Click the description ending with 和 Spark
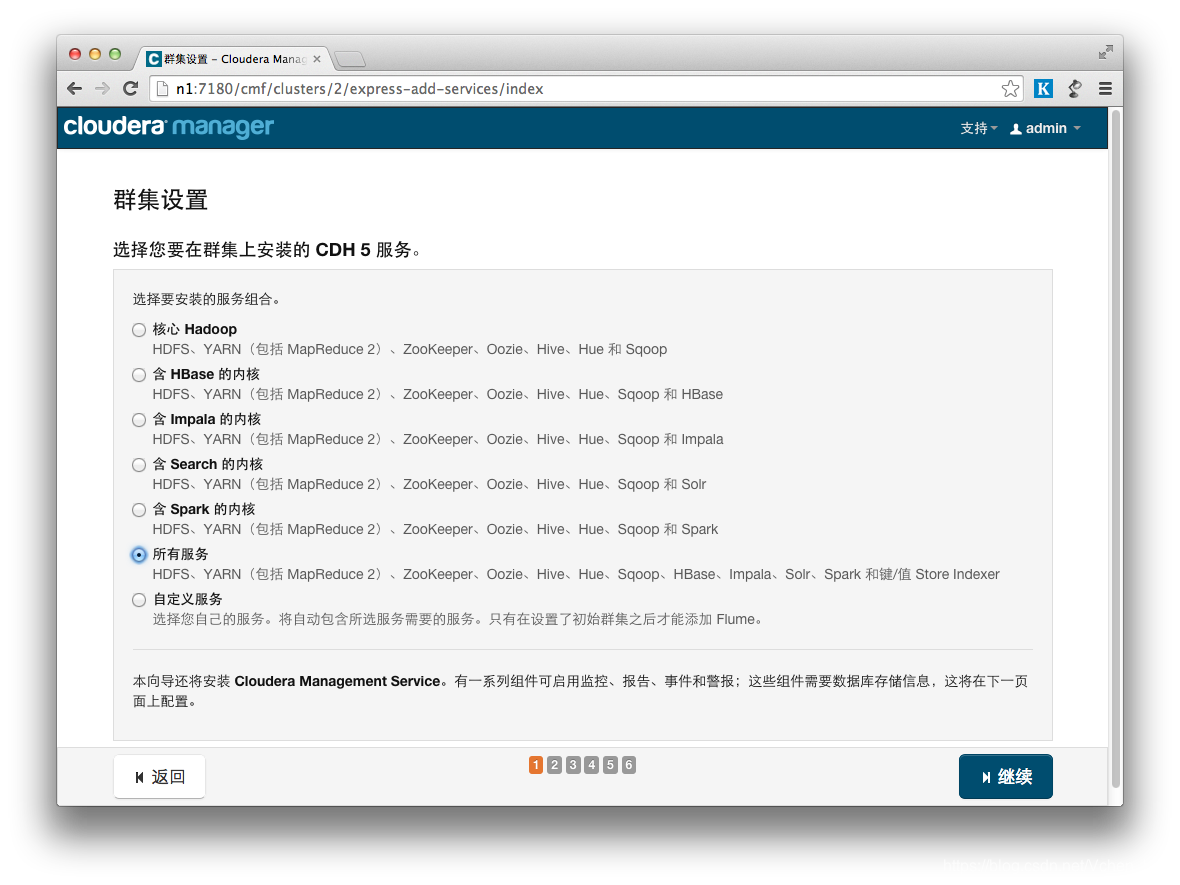 pos(436,529)
